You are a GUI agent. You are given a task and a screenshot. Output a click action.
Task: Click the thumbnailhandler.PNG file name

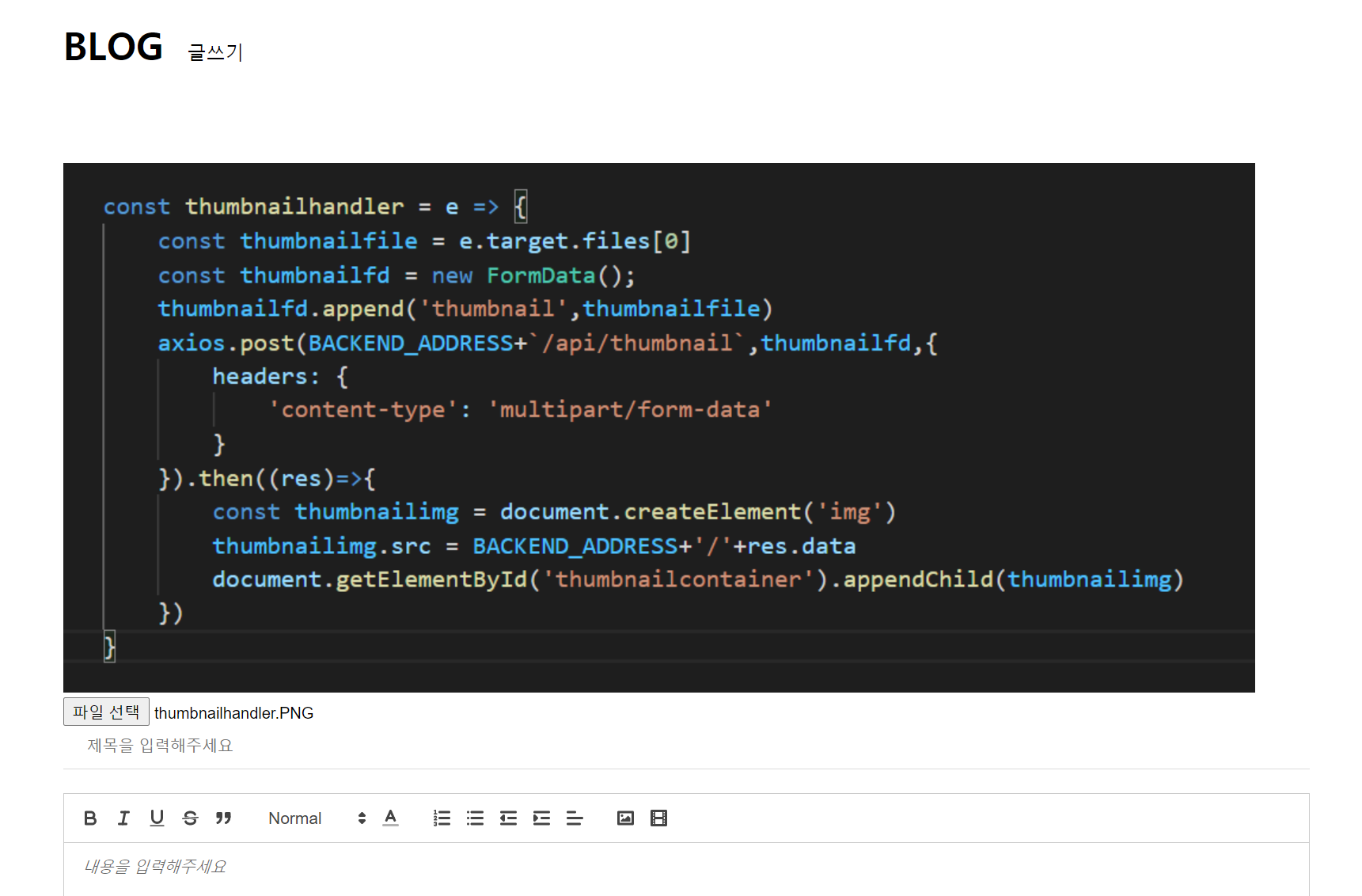234,713
